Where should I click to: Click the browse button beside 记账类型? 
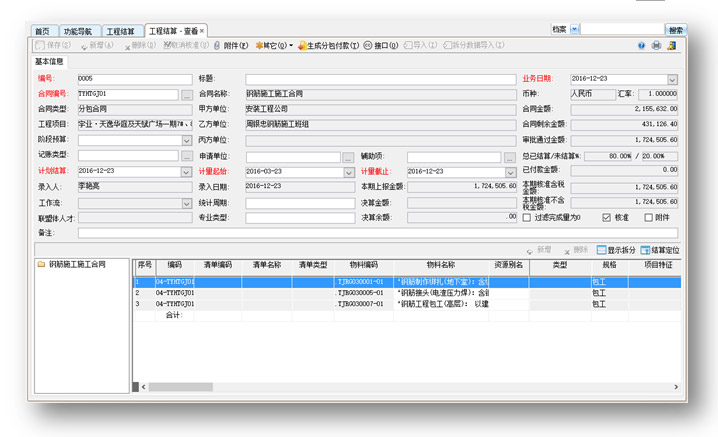pyautogui.click(x=186, y=156)
